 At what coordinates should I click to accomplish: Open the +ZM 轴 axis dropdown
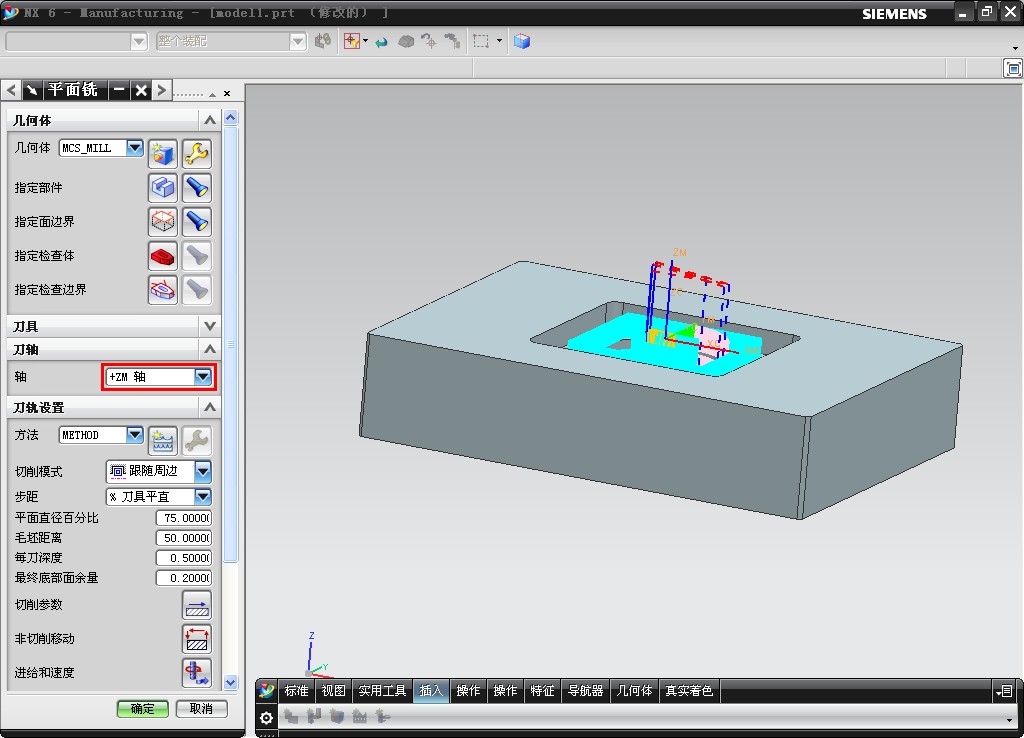point(202,377)
